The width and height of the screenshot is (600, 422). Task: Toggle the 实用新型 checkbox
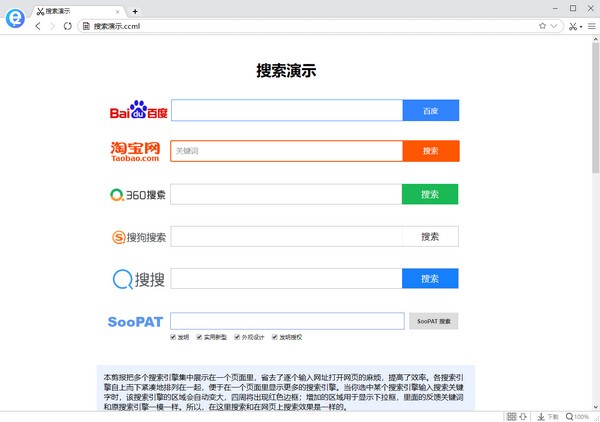tap(197, 337)
